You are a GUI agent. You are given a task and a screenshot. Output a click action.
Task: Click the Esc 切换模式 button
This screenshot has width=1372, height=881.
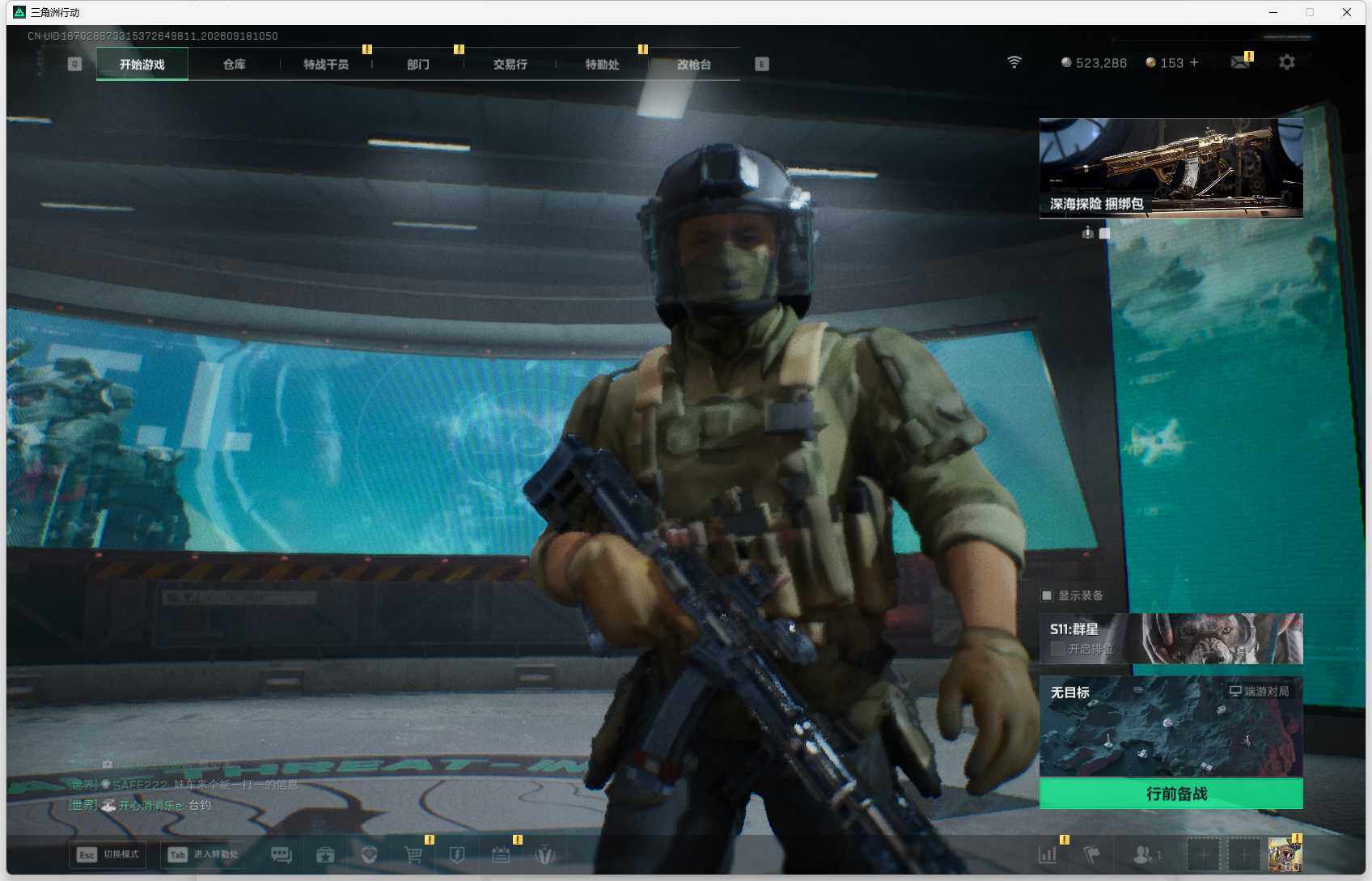[x=108, y=854]
